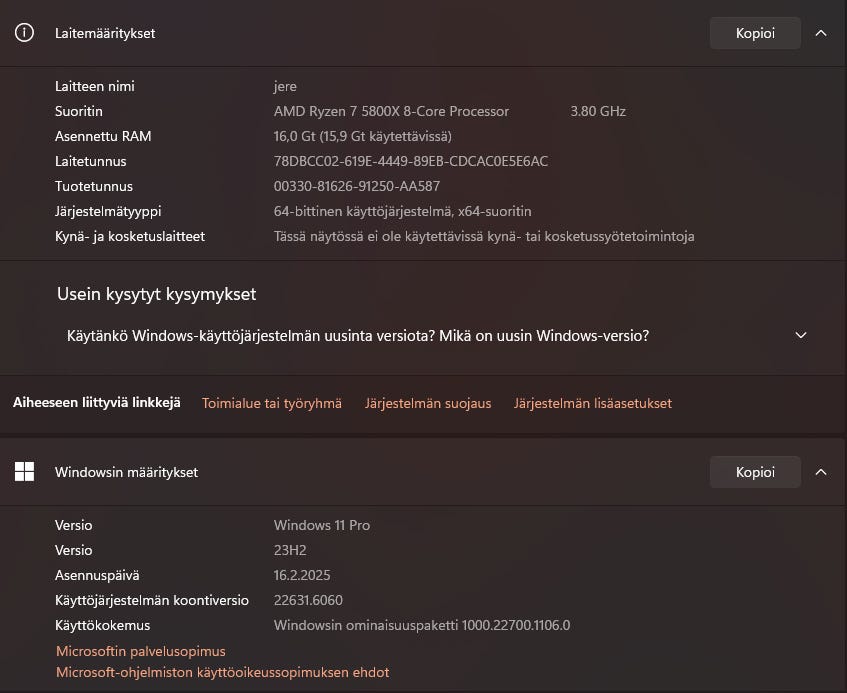Open the Järjestelmän lisäasetukset link
Image resolution: width=847 pixels, height=693 pixels.
pos(593,404)
